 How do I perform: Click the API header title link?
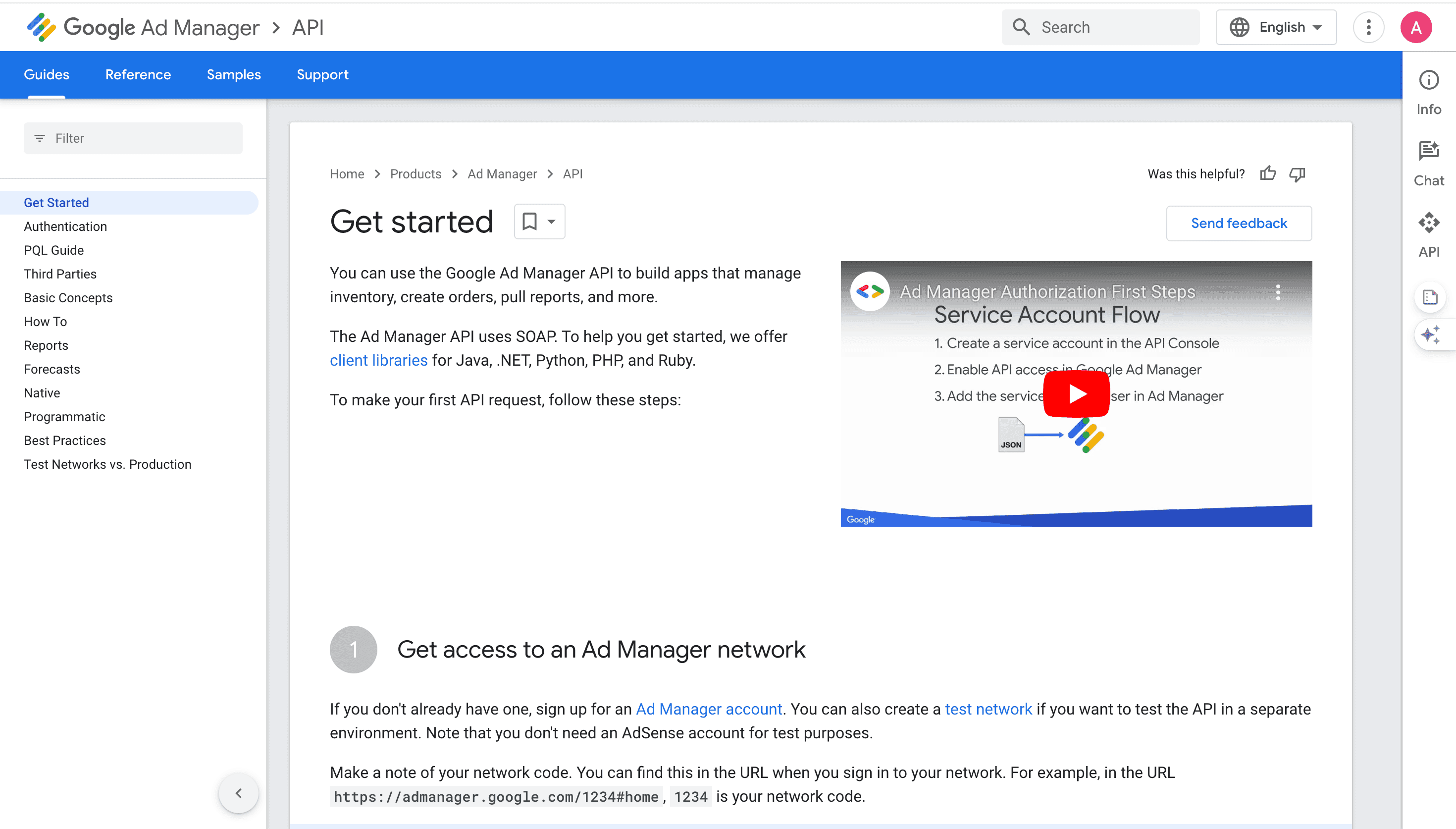308,27
